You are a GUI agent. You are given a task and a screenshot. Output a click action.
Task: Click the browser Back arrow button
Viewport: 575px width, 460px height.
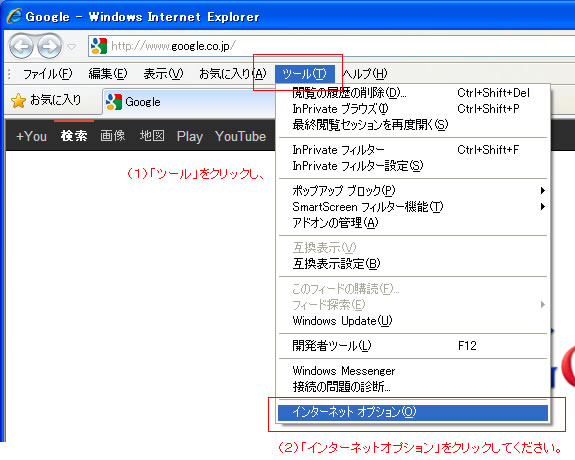click(21, 46)
